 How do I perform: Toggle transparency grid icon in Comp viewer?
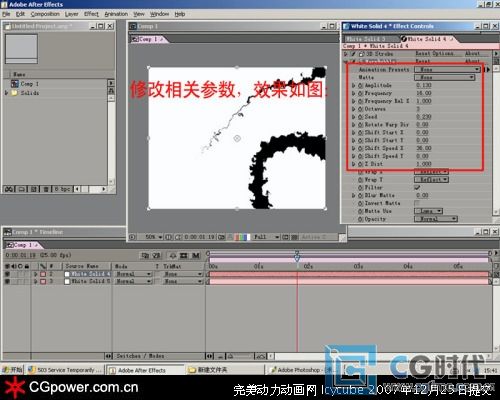[x=294, y=237]
